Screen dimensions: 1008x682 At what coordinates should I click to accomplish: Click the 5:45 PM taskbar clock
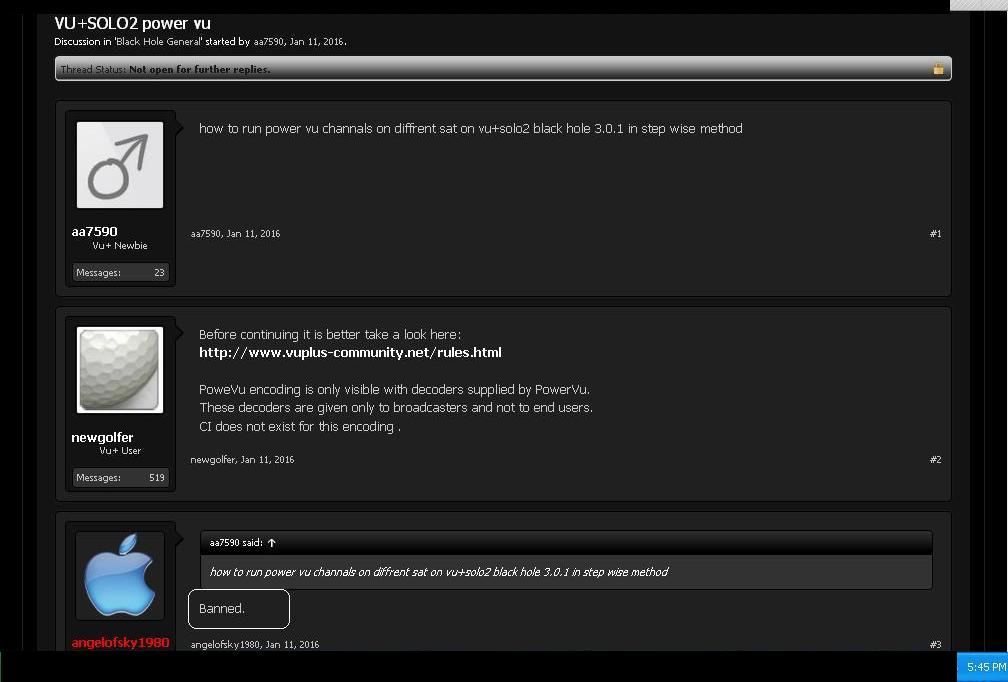(x=985, y=667)
